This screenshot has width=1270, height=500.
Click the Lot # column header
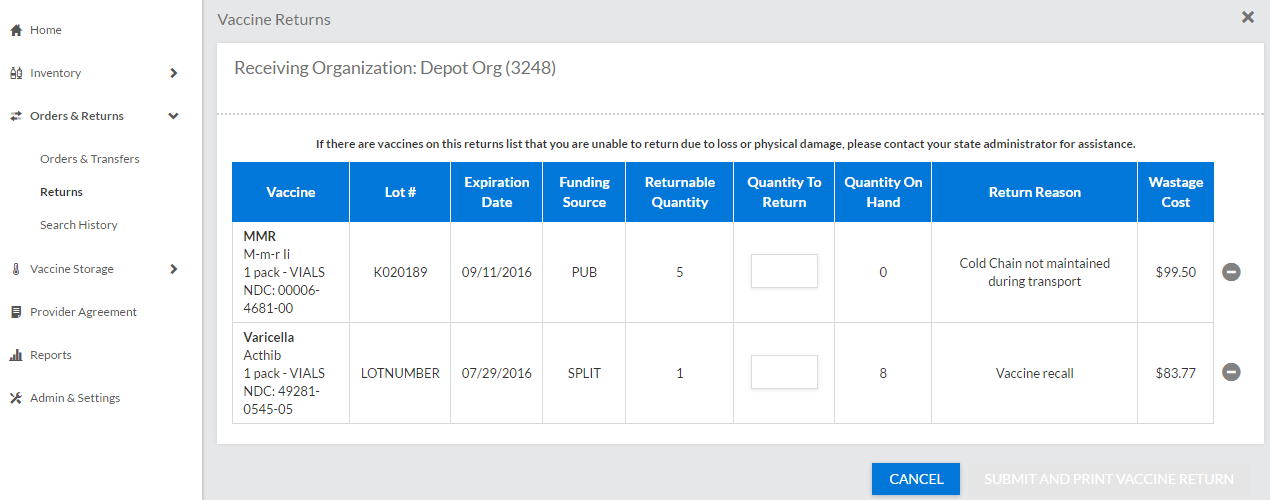400,192
